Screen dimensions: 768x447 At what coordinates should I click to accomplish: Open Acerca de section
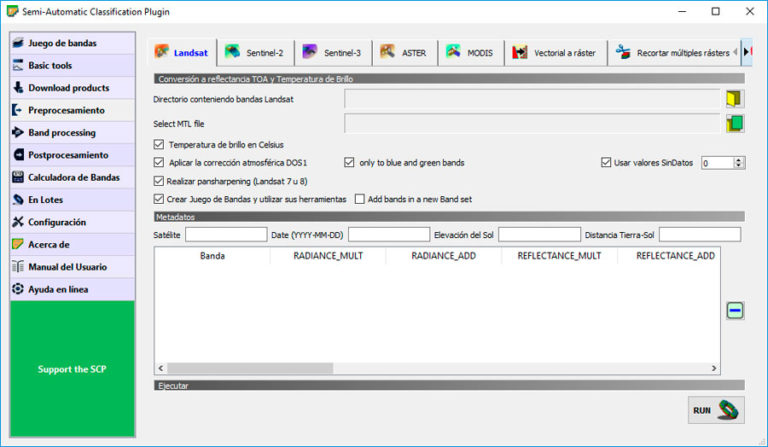coord(72,245)
